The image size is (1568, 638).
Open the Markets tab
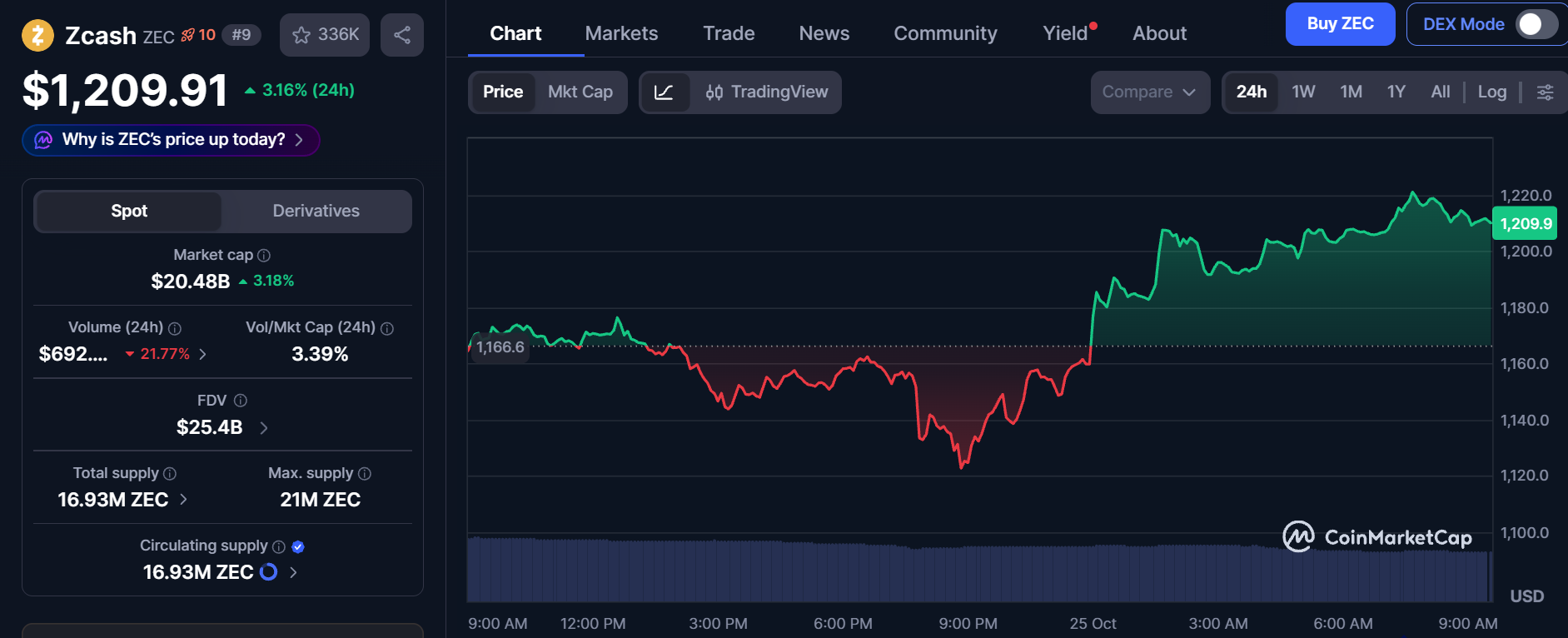621,33
